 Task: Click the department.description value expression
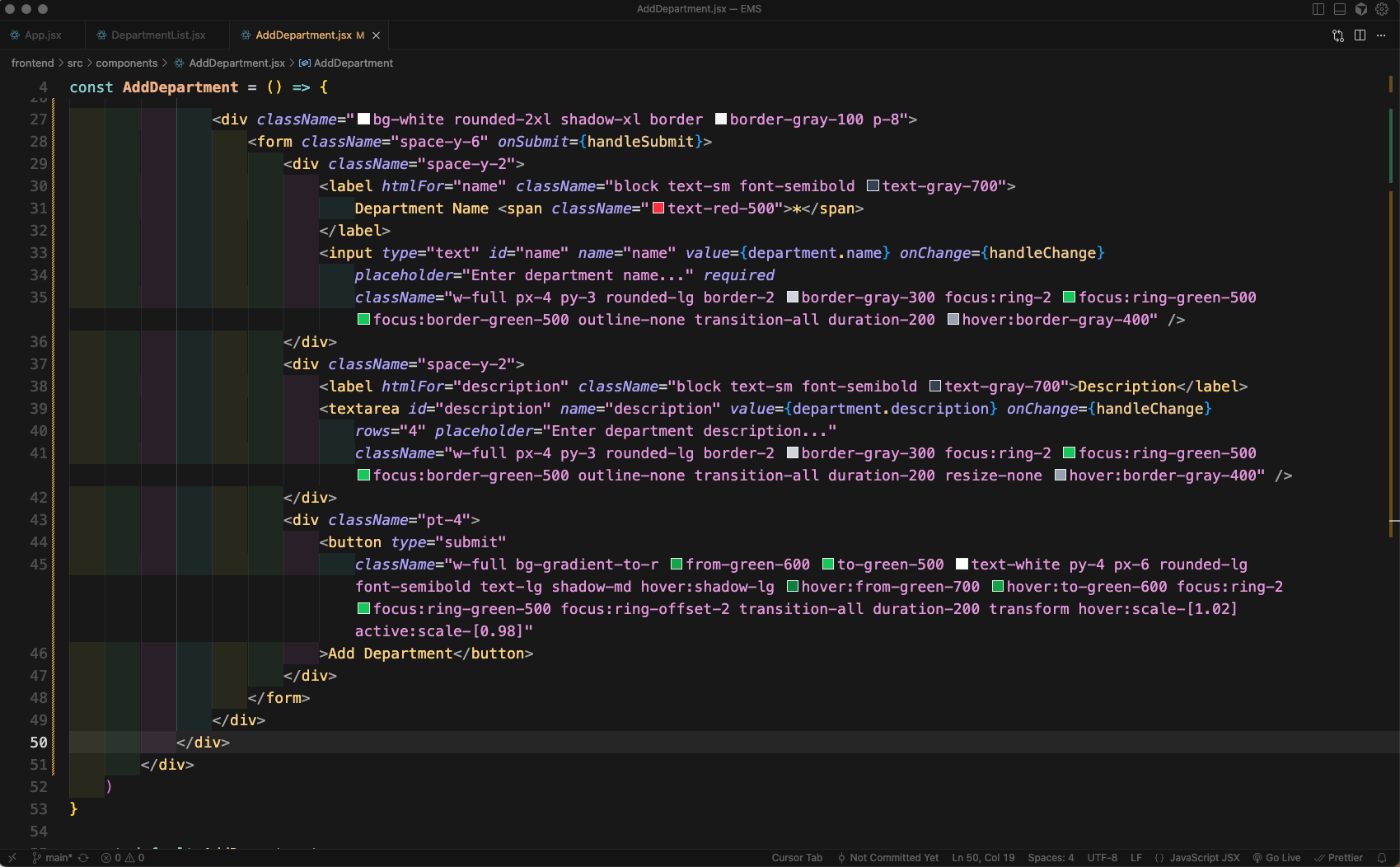coord(891,409)
